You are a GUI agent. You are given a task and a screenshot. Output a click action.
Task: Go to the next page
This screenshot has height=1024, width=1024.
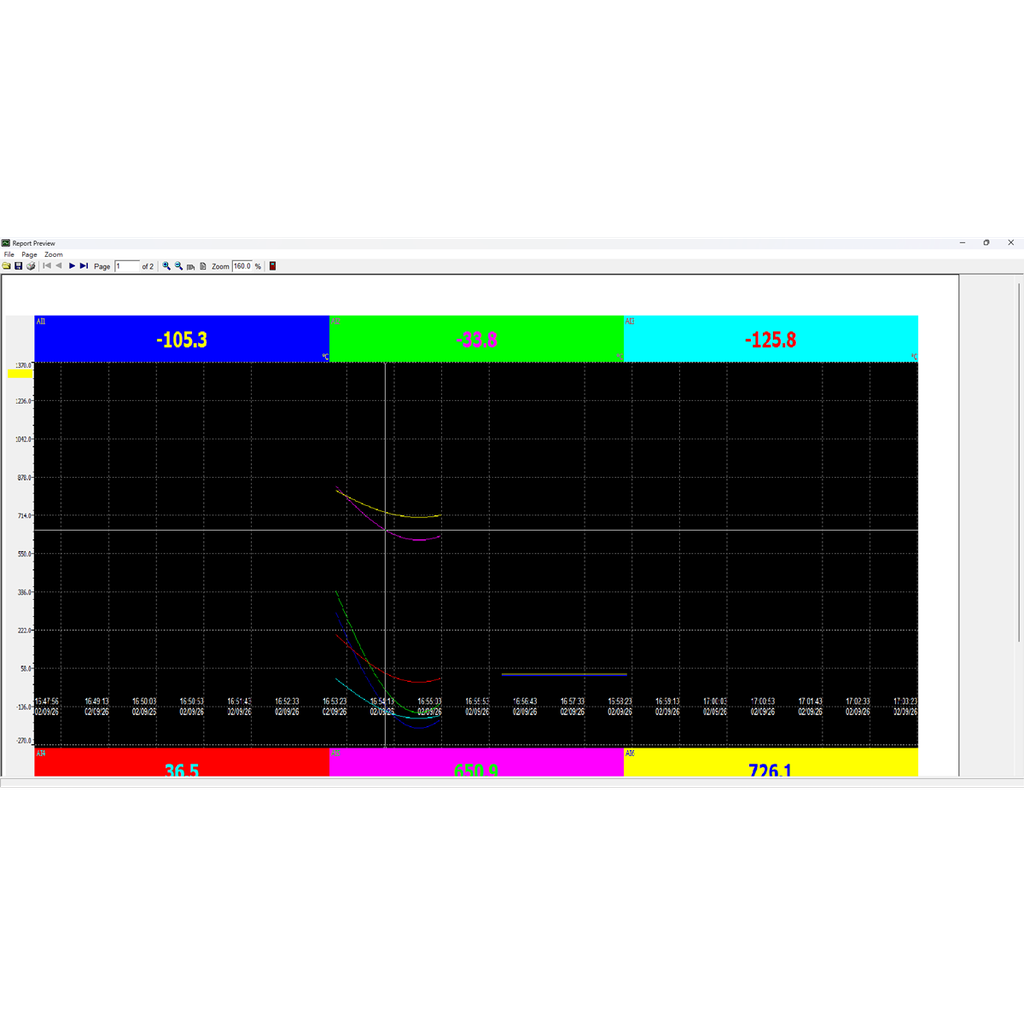coord(72,266)
